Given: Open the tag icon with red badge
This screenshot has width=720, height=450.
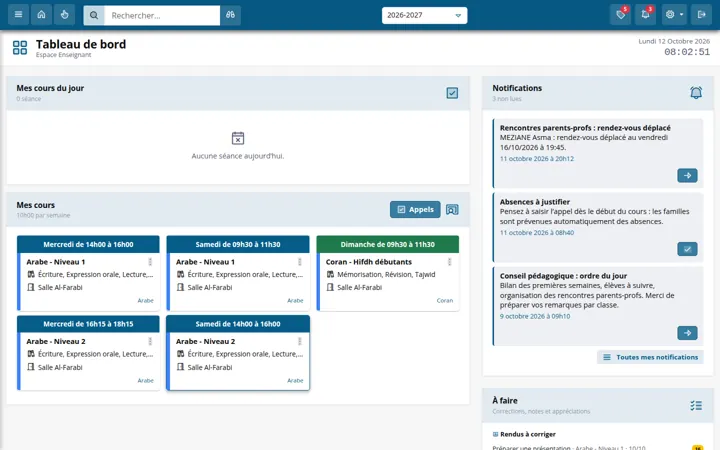Looking at the screenshot, I should click(621, 15).
